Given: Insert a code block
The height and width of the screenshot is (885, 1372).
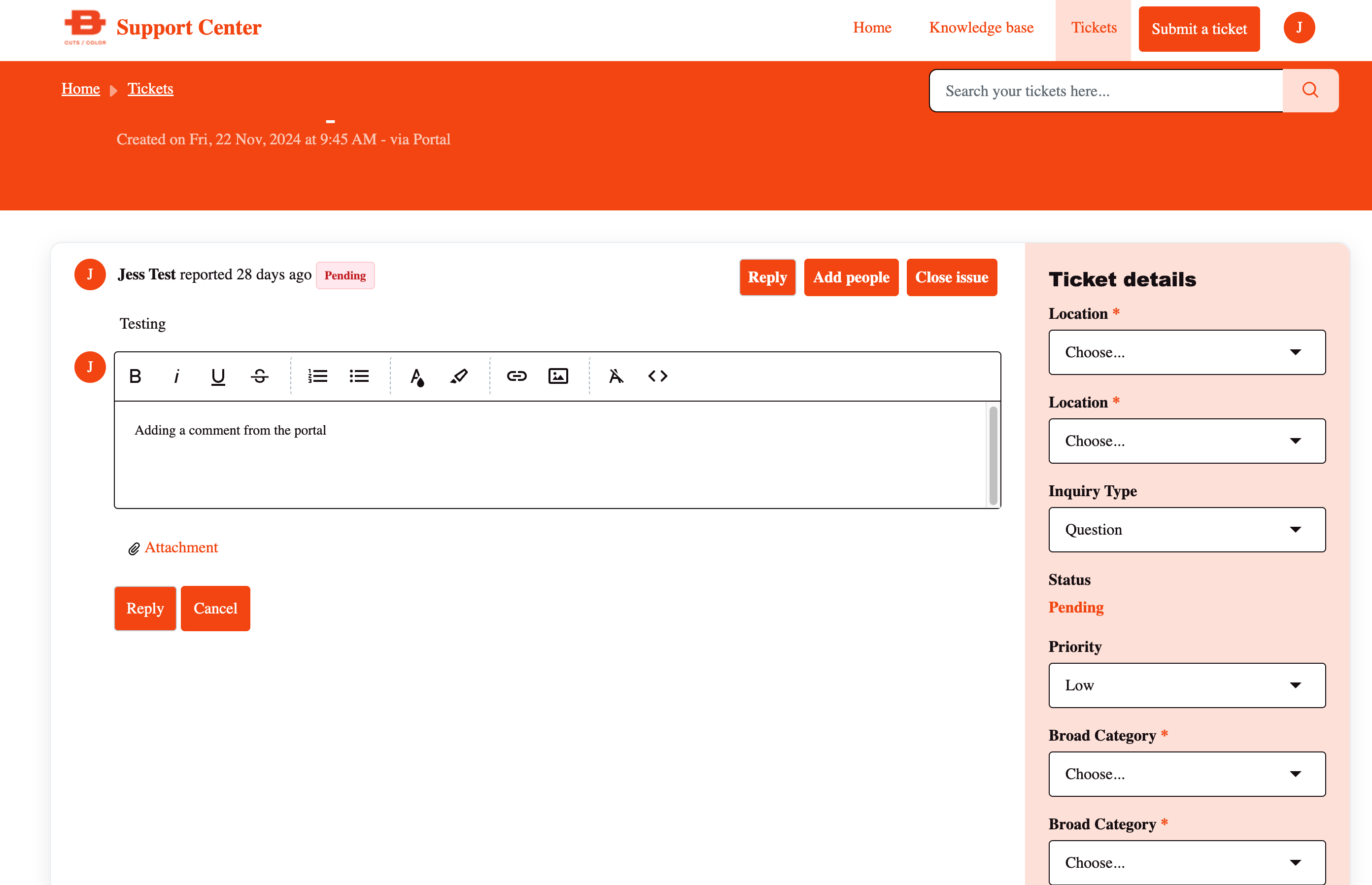Looking at the screenshot, I should click(657, 376).
